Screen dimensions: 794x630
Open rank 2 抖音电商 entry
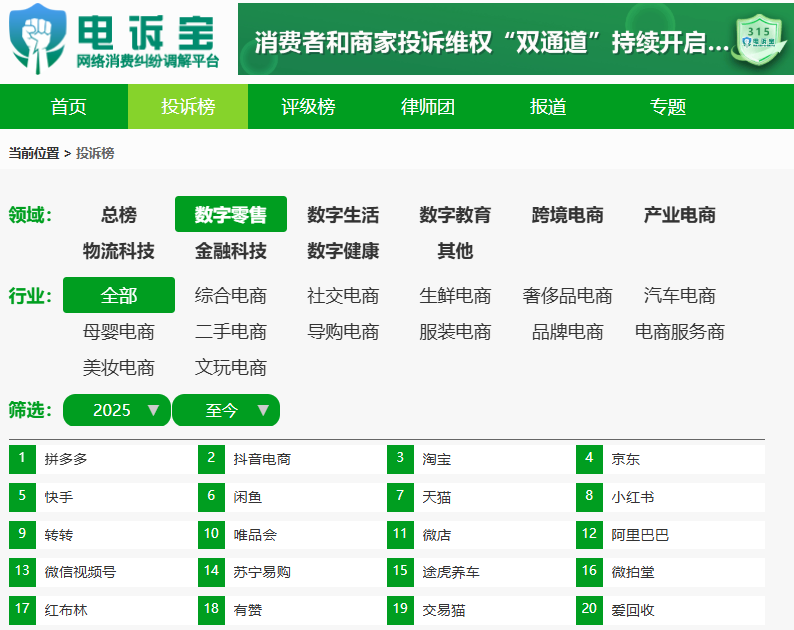pos(290,459)
